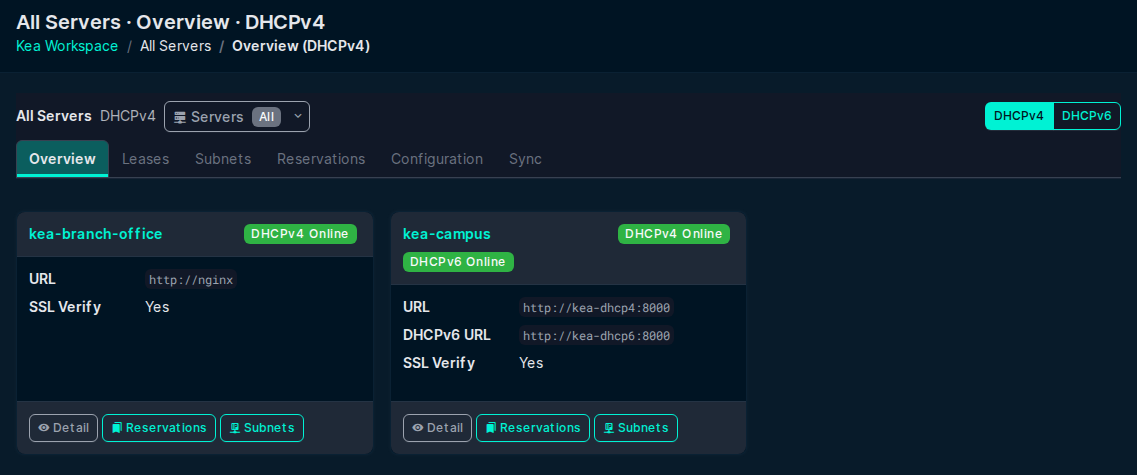The image size is (1137, 475).
Task: Click Overview (DHCPv4) breadcrumb text
Action: click(301, 46)
